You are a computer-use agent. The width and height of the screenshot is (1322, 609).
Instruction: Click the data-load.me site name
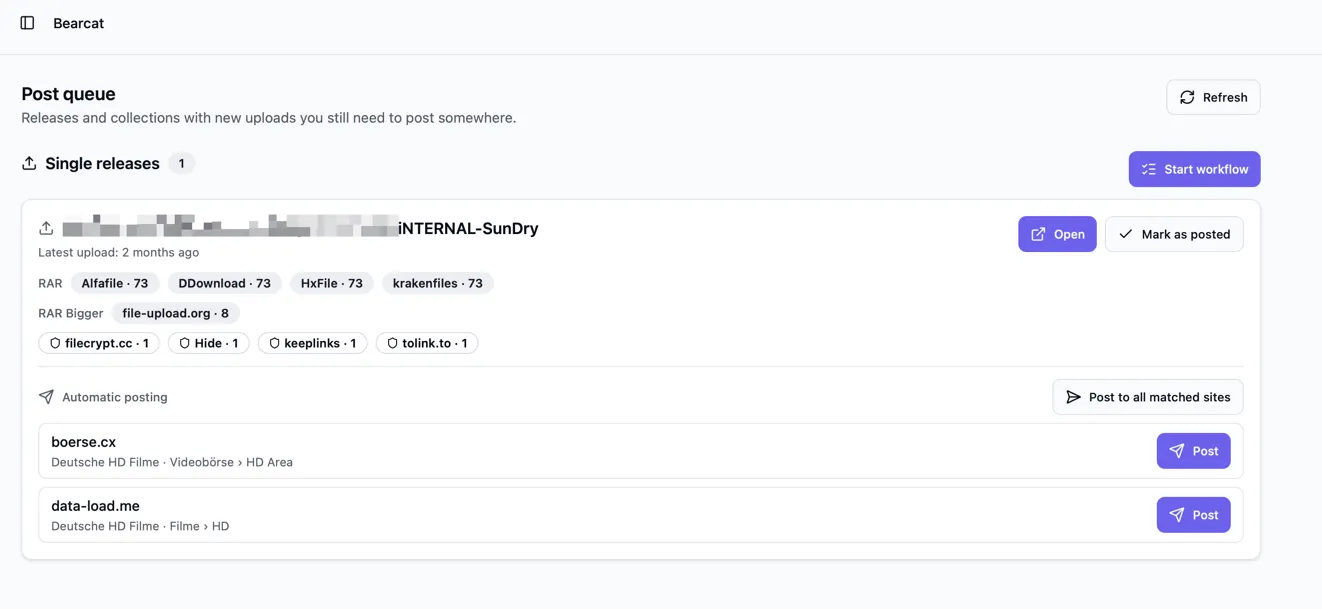pyautogui.click(x=95, y=506)
